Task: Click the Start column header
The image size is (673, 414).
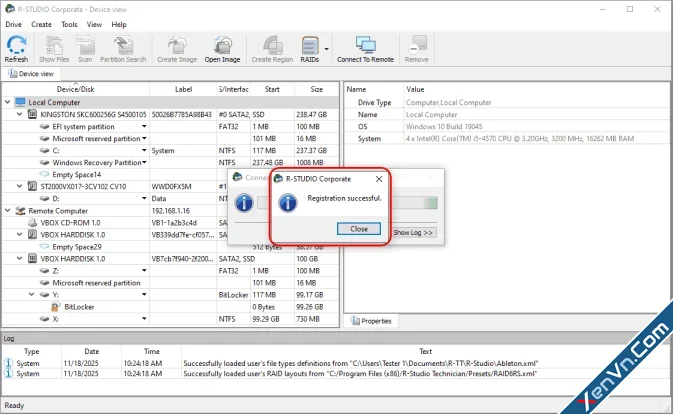Action: (x=272, y=89)
